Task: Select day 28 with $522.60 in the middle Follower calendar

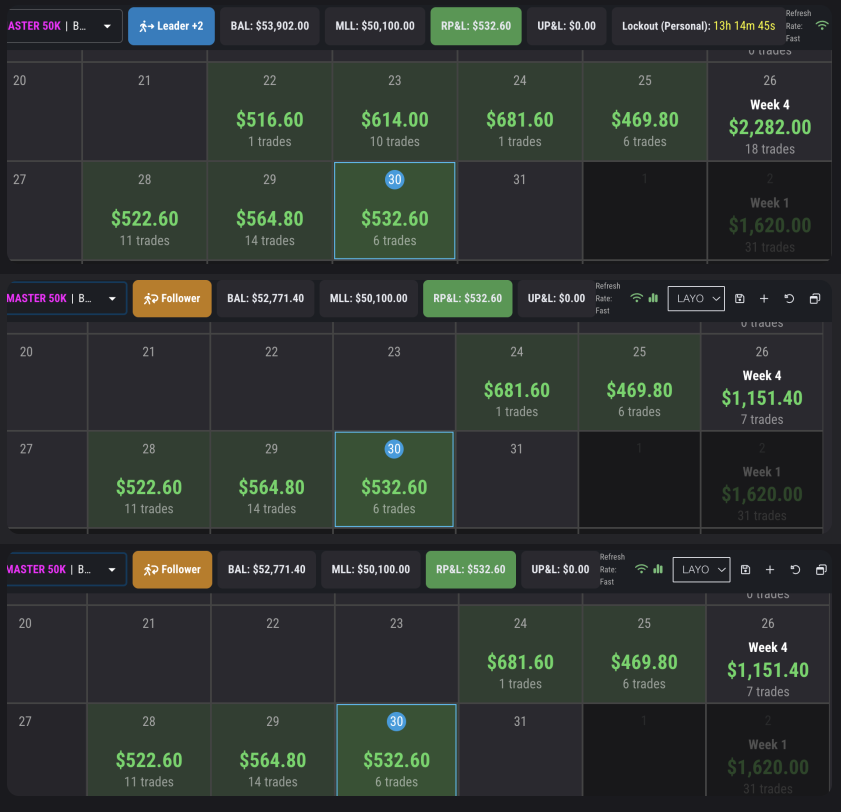Action: [x=149, y=479]
